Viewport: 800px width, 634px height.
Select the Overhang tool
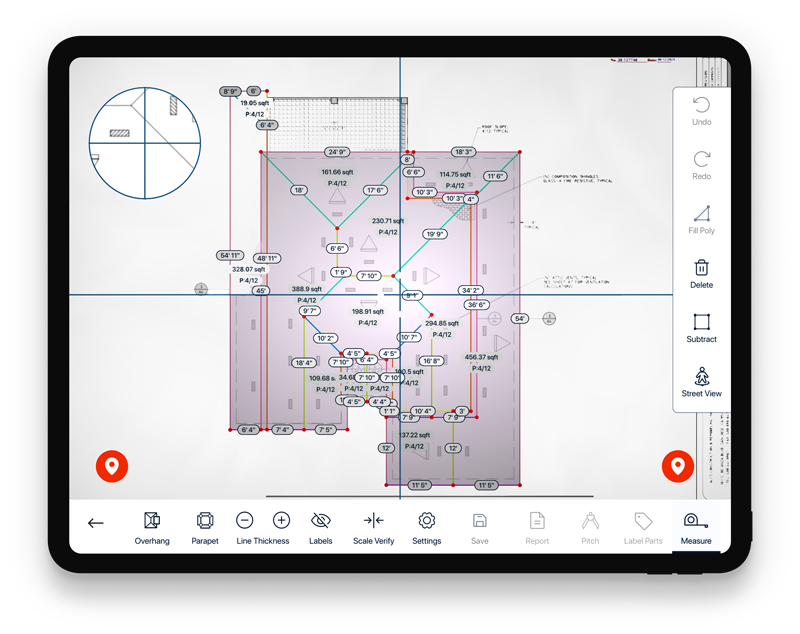point(152,526)
